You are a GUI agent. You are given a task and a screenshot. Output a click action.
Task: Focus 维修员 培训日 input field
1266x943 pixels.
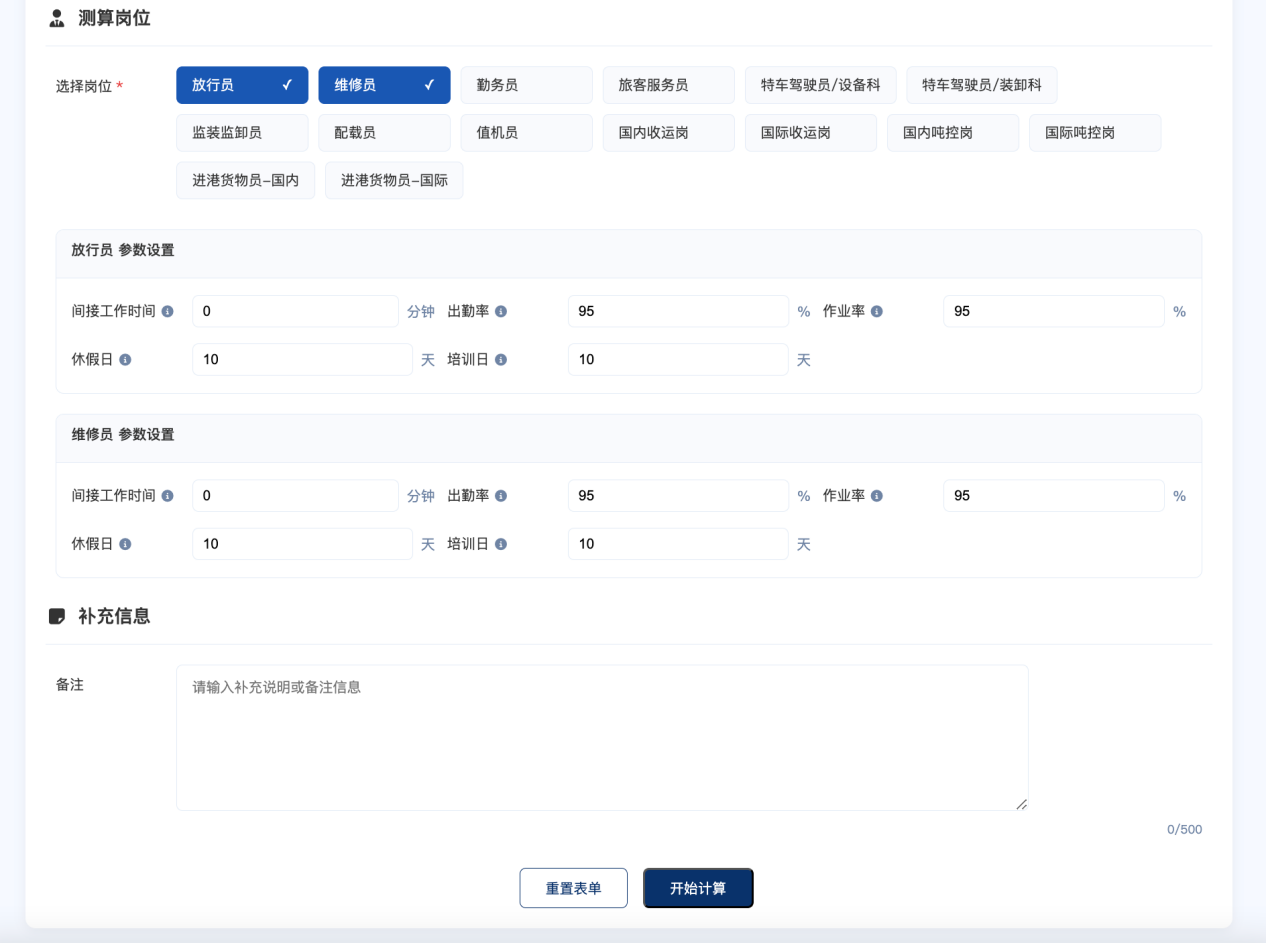pos(678,544)
